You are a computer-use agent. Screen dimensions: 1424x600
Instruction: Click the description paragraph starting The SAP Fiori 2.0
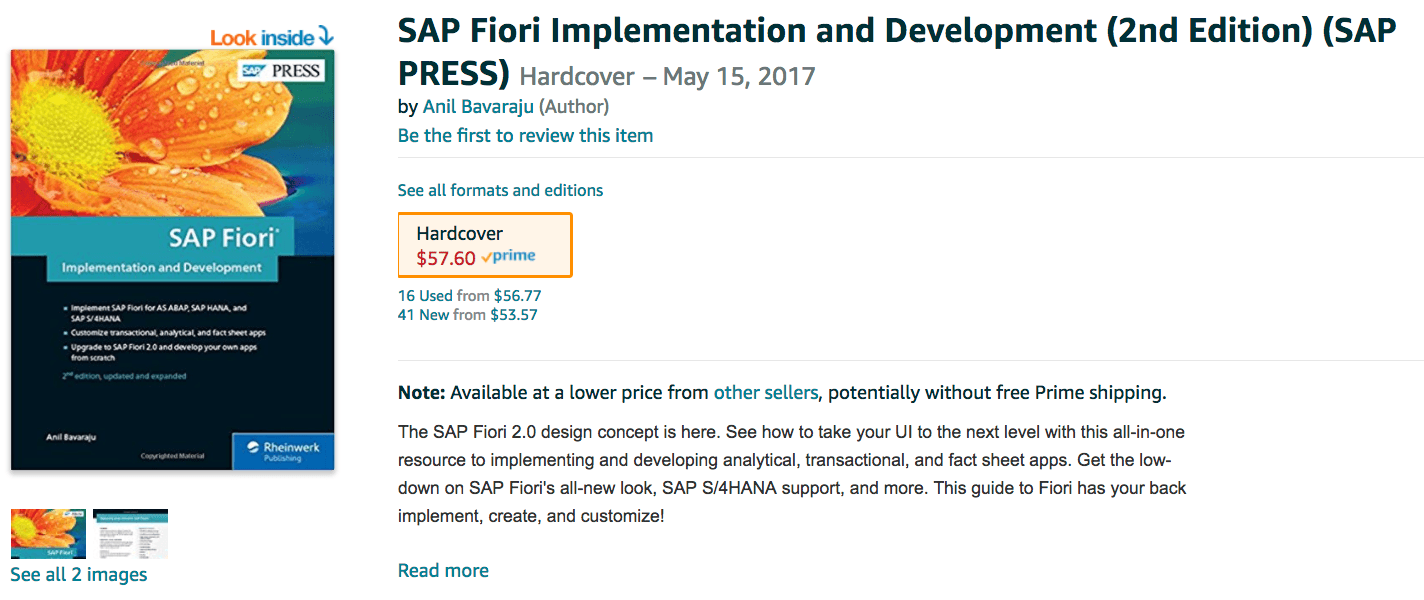tap(792, 475)
